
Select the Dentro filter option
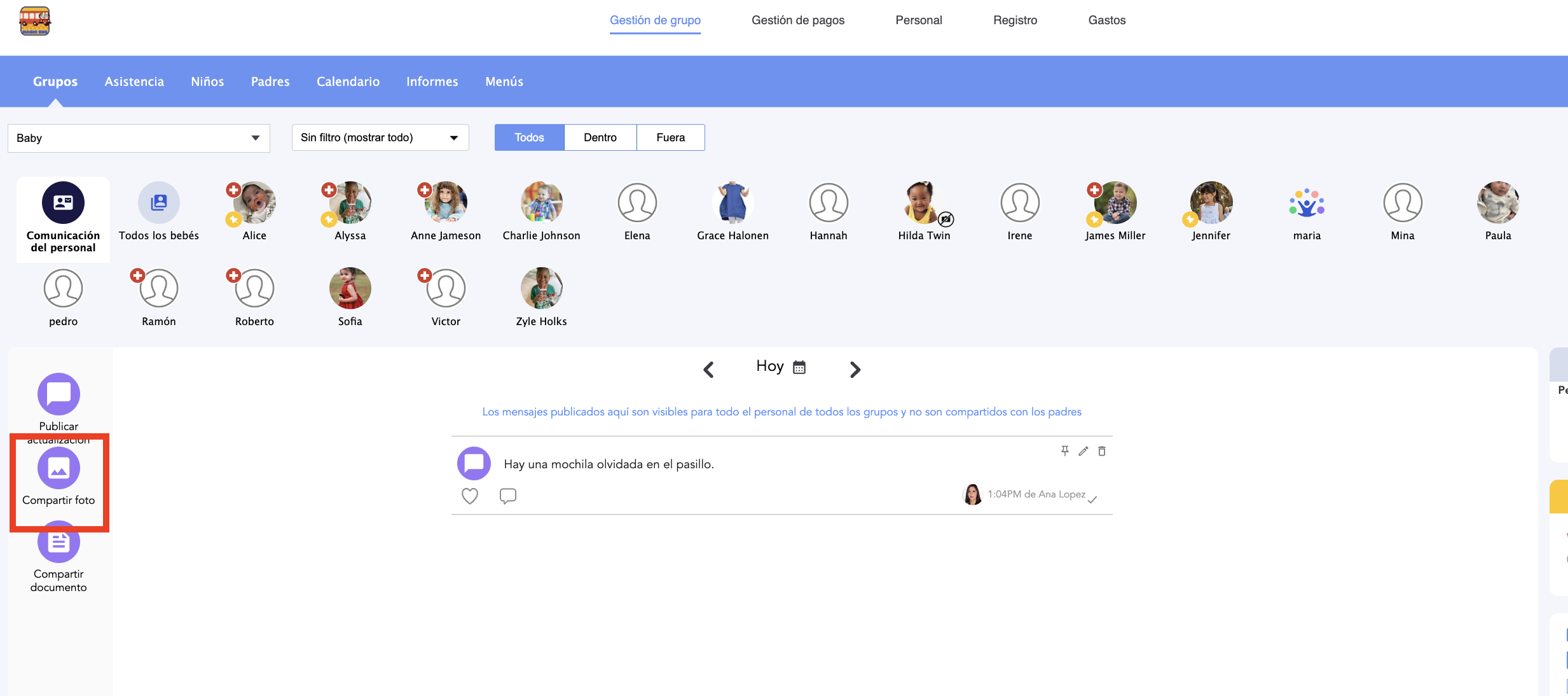click(600, 137)
